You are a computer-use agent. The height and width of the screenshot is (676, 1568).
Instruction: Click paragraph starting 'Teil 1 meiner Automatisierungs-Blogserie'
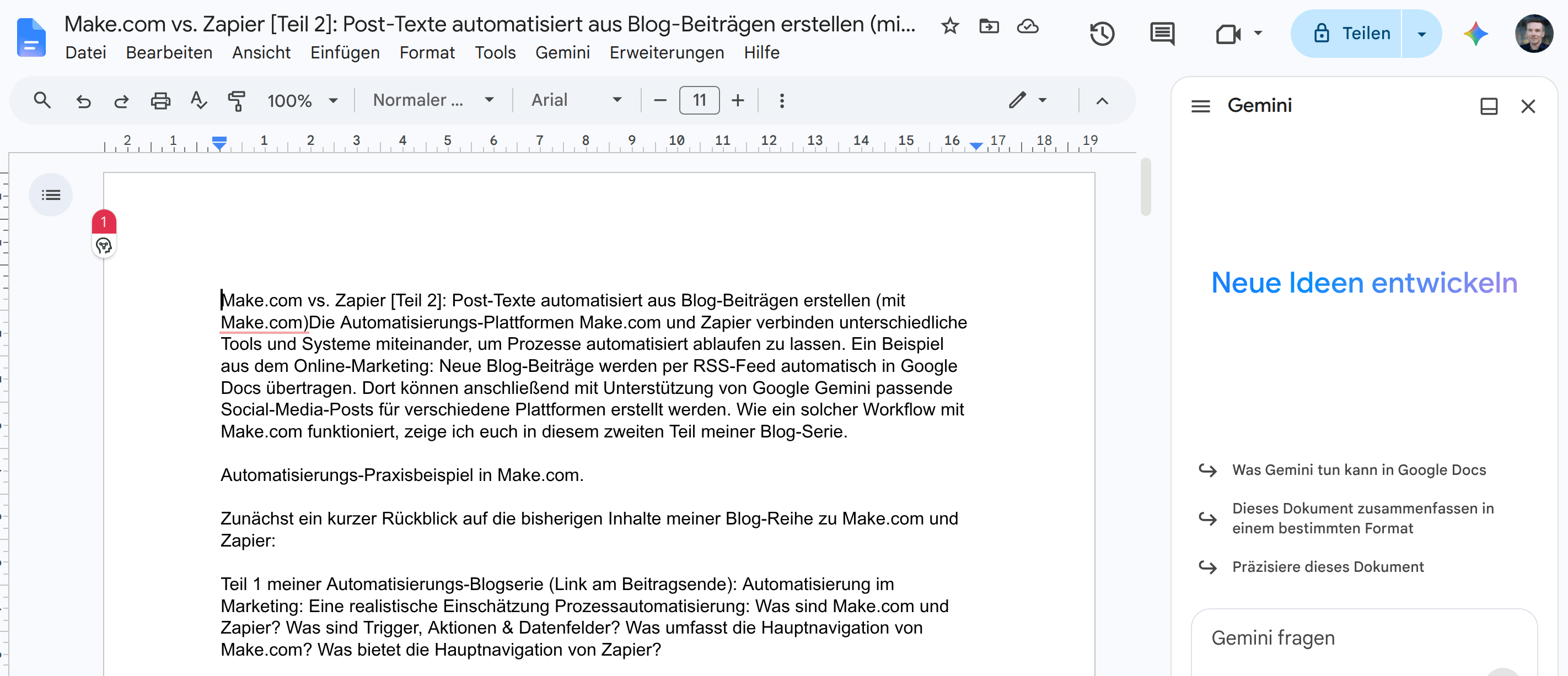(584, 617)
